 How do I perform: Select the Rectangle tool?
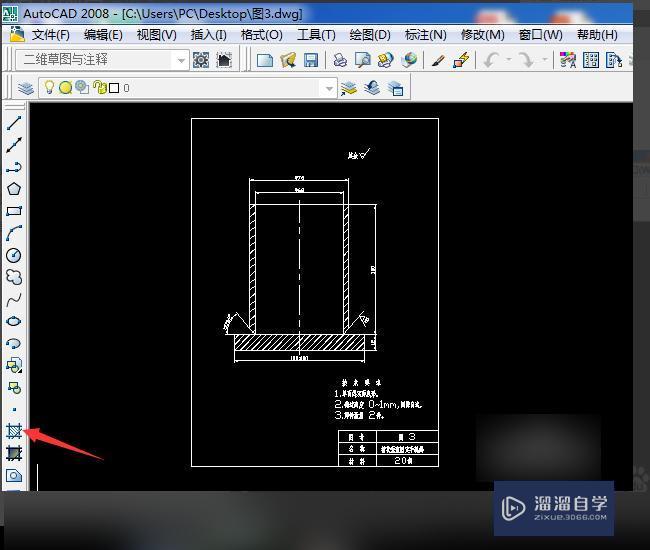pos(14,211)
